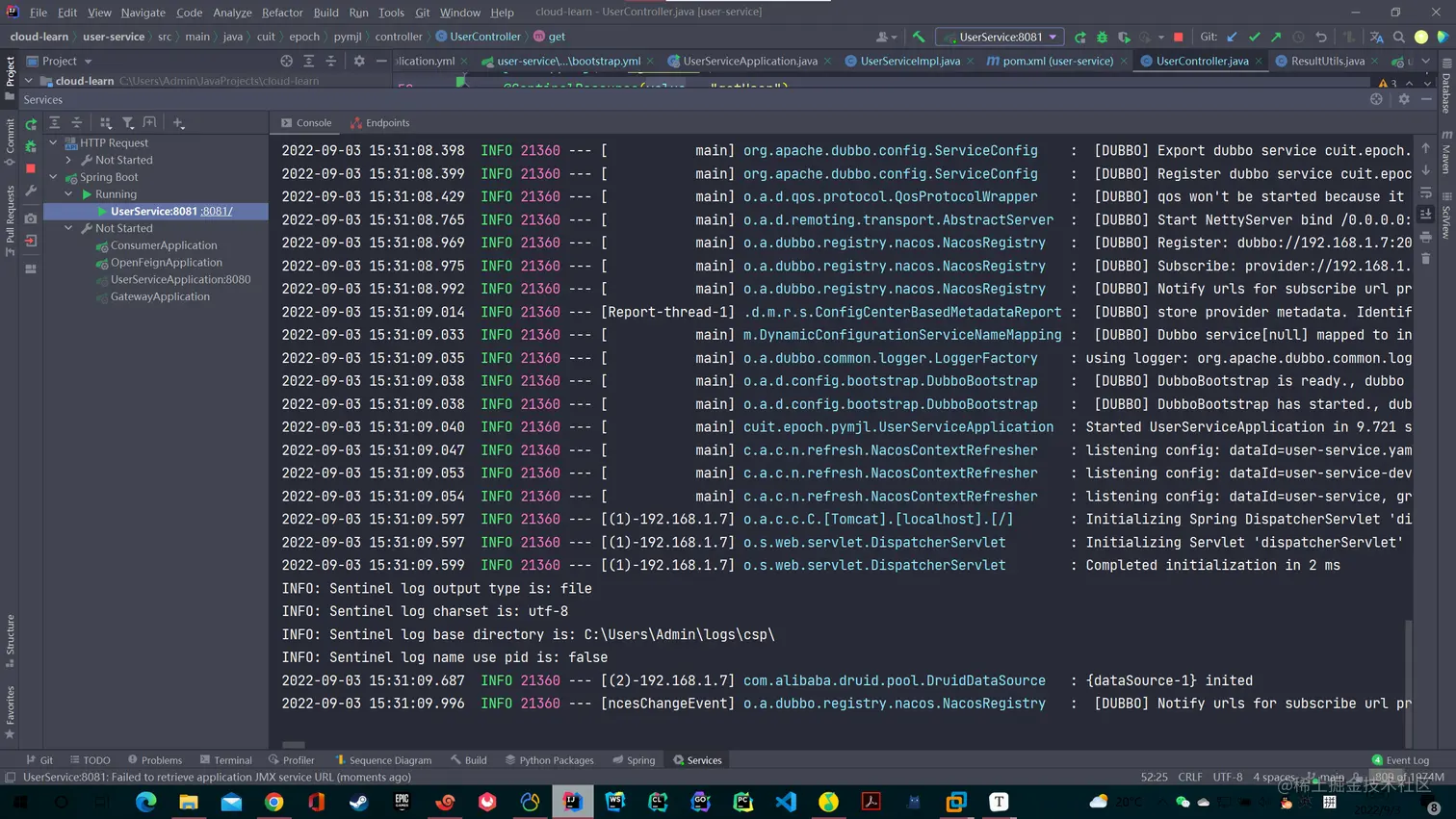Open the UserService:8081 run configuration dropdown

pyautogui.click(x=1001, y=37)
